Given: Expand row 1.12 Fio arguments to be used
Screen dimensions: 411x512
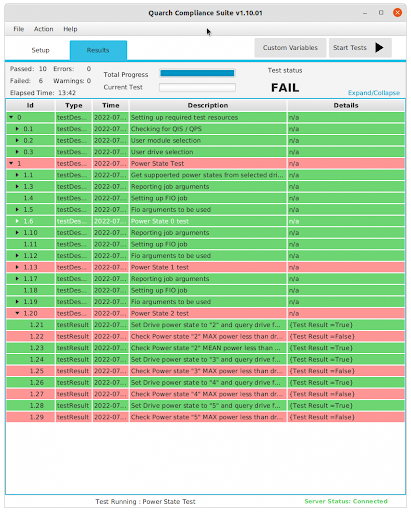Looking at the screenshot, I should tap(17, 256).
